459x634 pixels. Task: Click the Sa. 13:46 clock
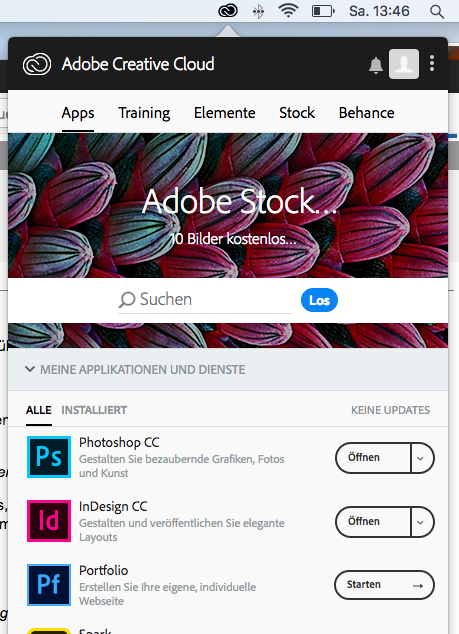[x=379, y=11]
